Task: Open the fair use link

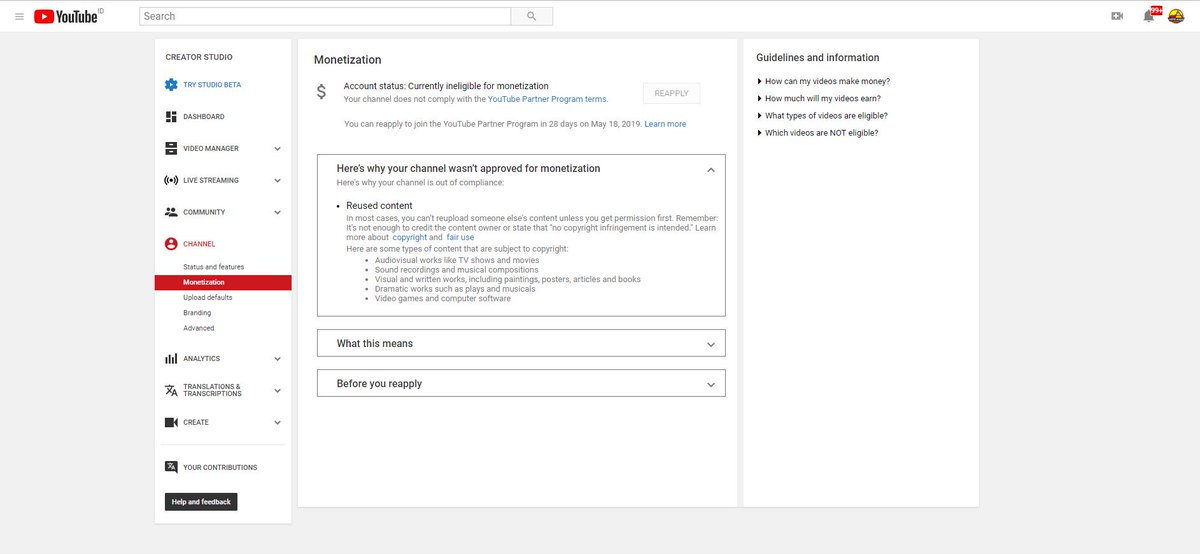Action: [x=460, y=237]
